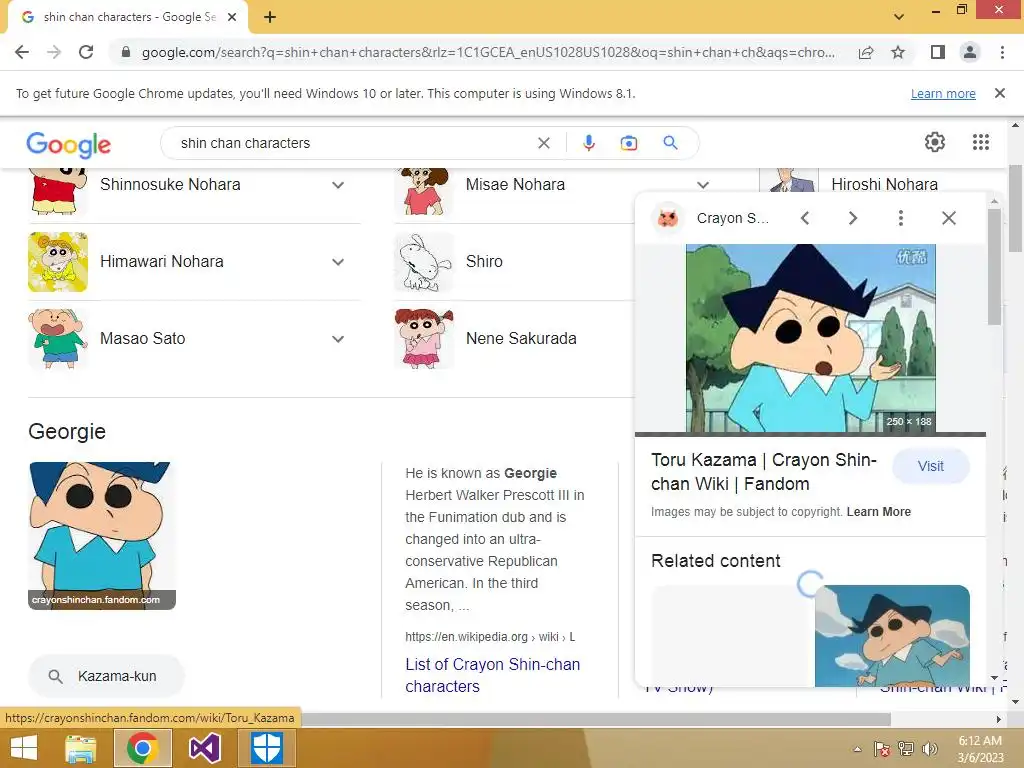Open the Chrome side panel
1024x768 pixels.
[938, 52]
